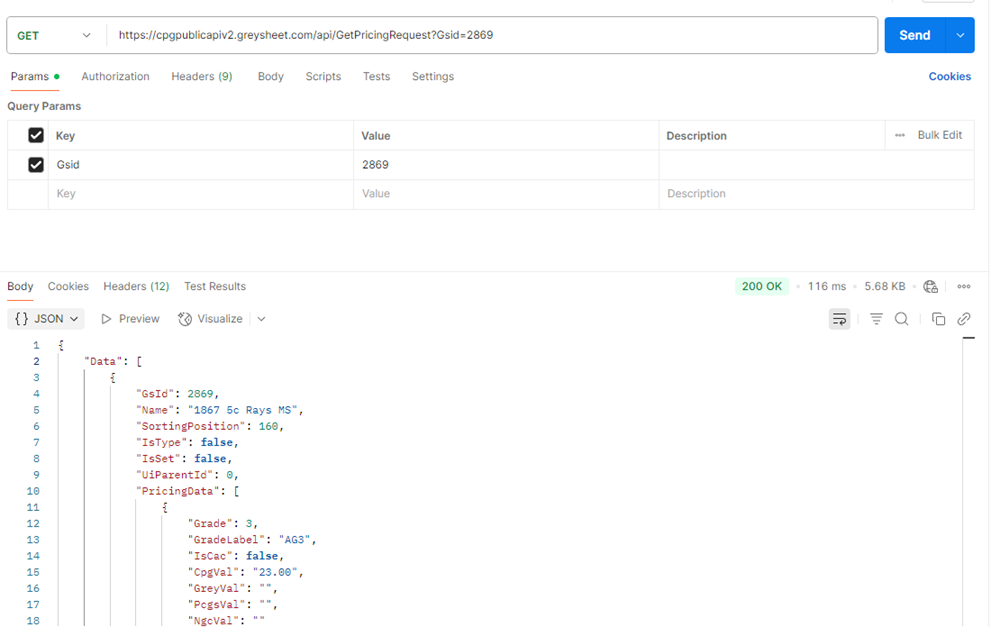This screenshot has height=627, width=1000.
Task: Check the second query parameter row checkbox
Action: pos(36,164)
